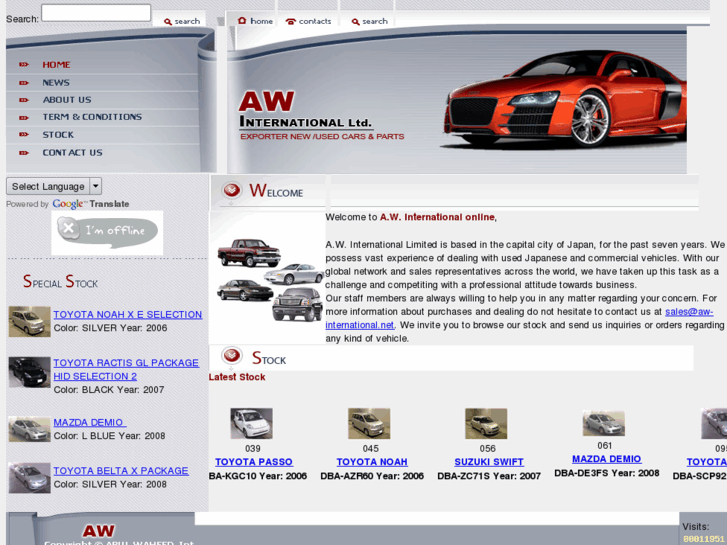Click the I'm offline chat status badge
This screenshot has height=545, width=727.
click(x=107, y=232)
